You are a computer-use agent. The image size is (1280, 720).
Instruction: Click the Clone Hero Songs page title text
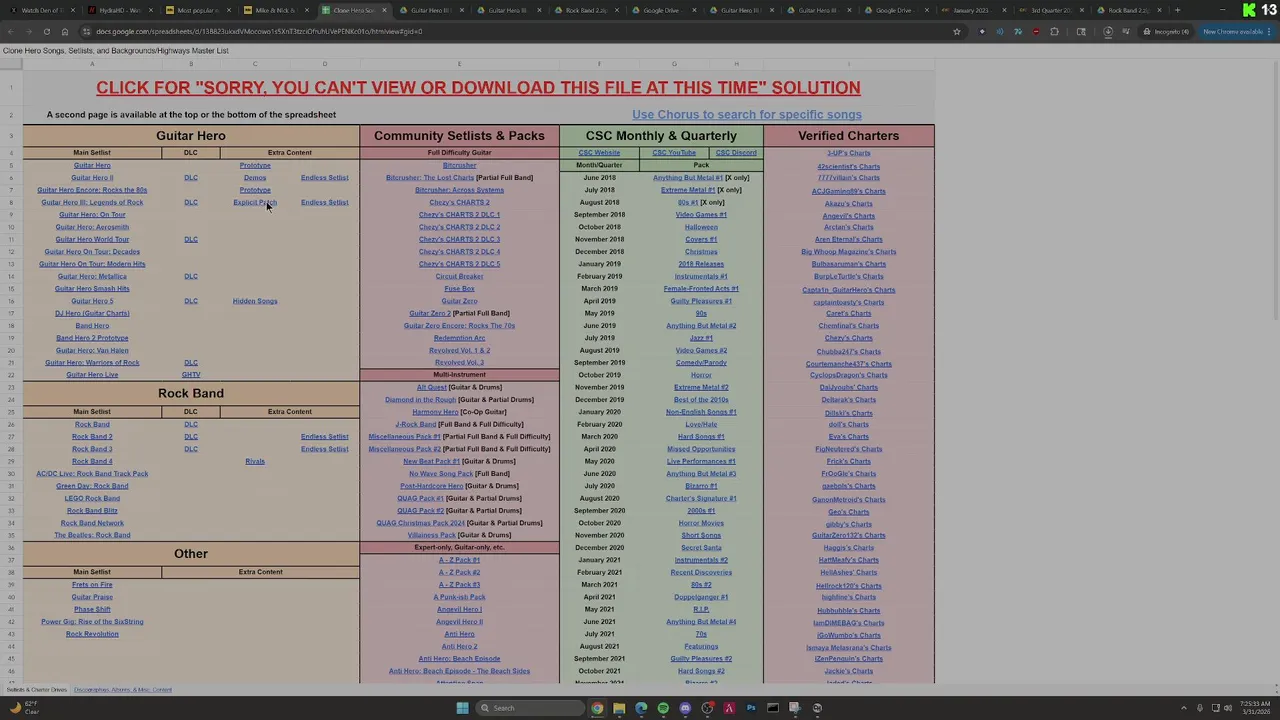point(116,51)
